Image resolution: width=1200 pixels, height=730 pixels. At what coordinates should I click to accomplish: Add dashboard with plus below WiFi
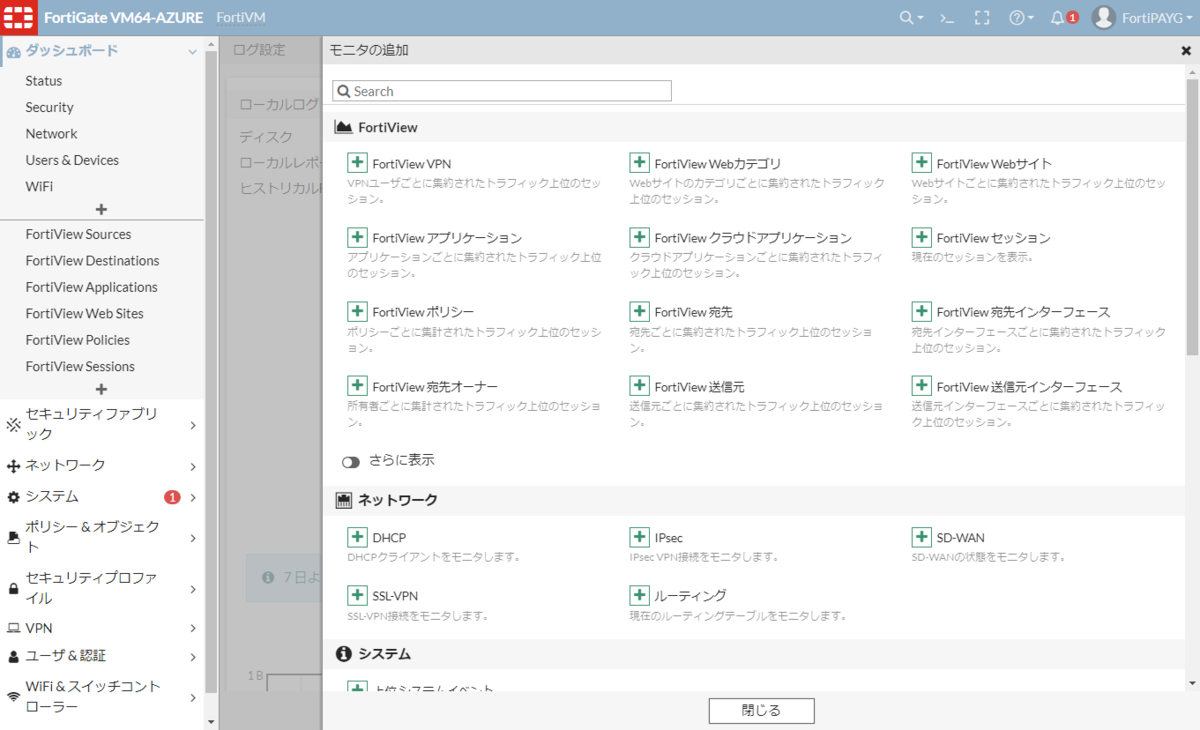tap(101, 209)
